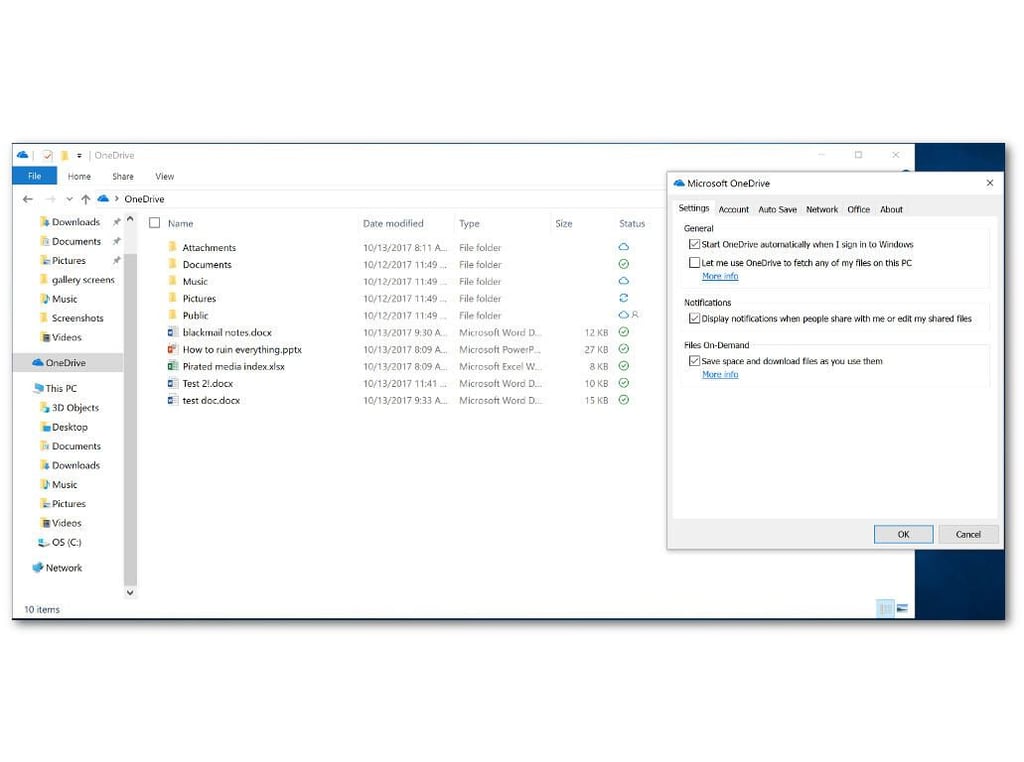This screenshot has height=762, width=1024.
Task: Select the Test 2!.docx file
Action: 208,383
